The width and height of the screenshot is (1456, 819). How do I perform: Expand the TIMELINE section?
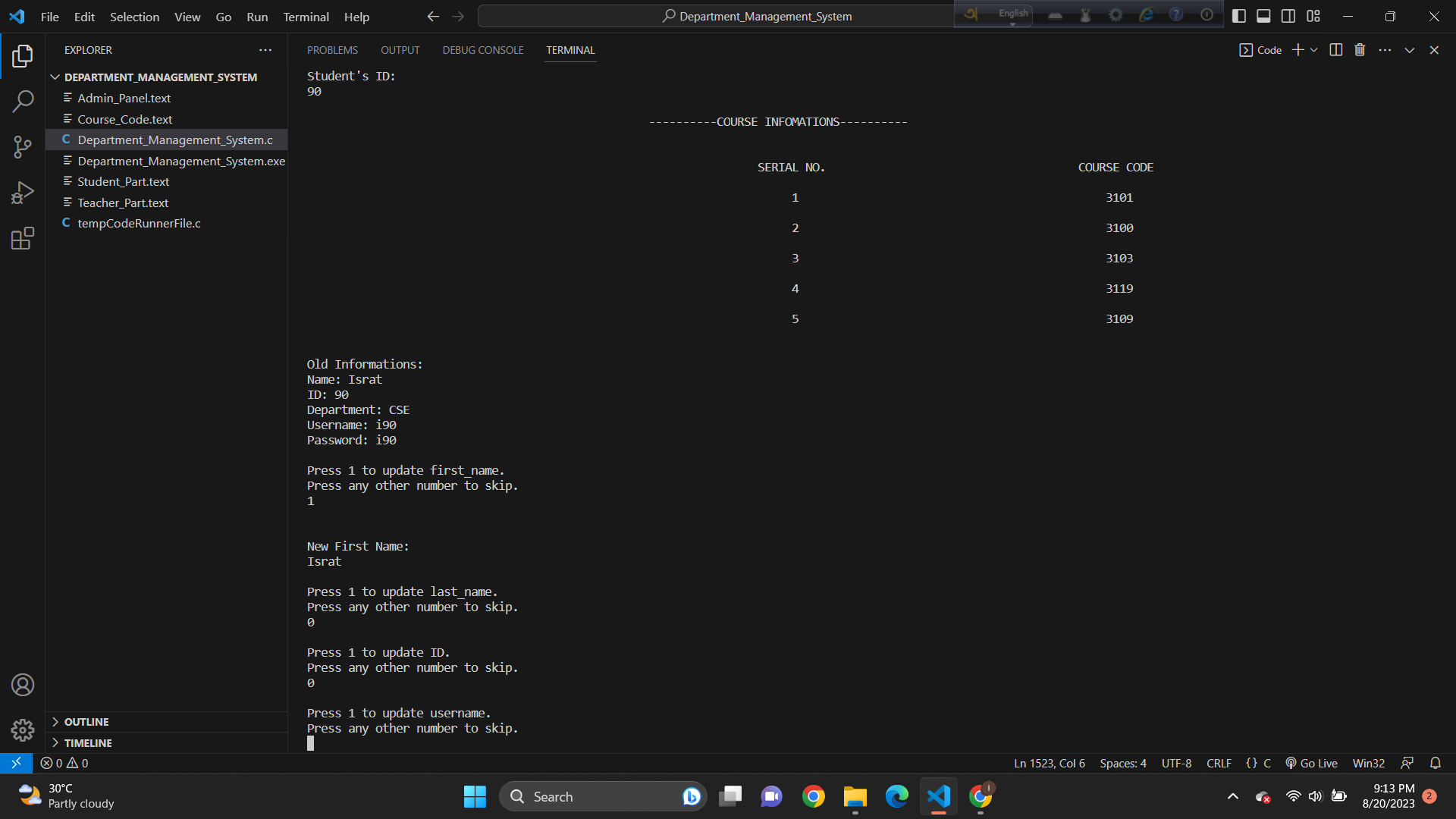pos(86,742)
